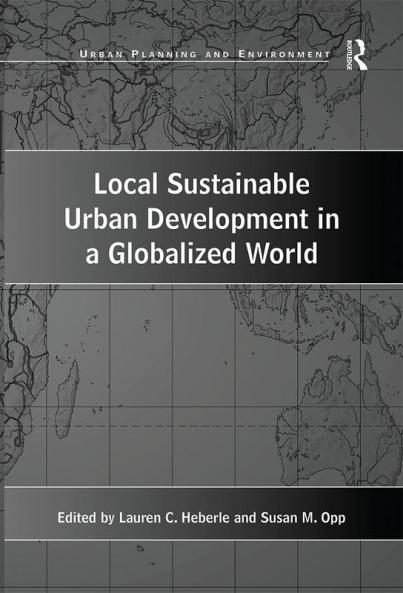This screenshot has height=593, width=403.
Task: Click the 'Urban Planning and Environment' series title
Action: tap(205, 54)
